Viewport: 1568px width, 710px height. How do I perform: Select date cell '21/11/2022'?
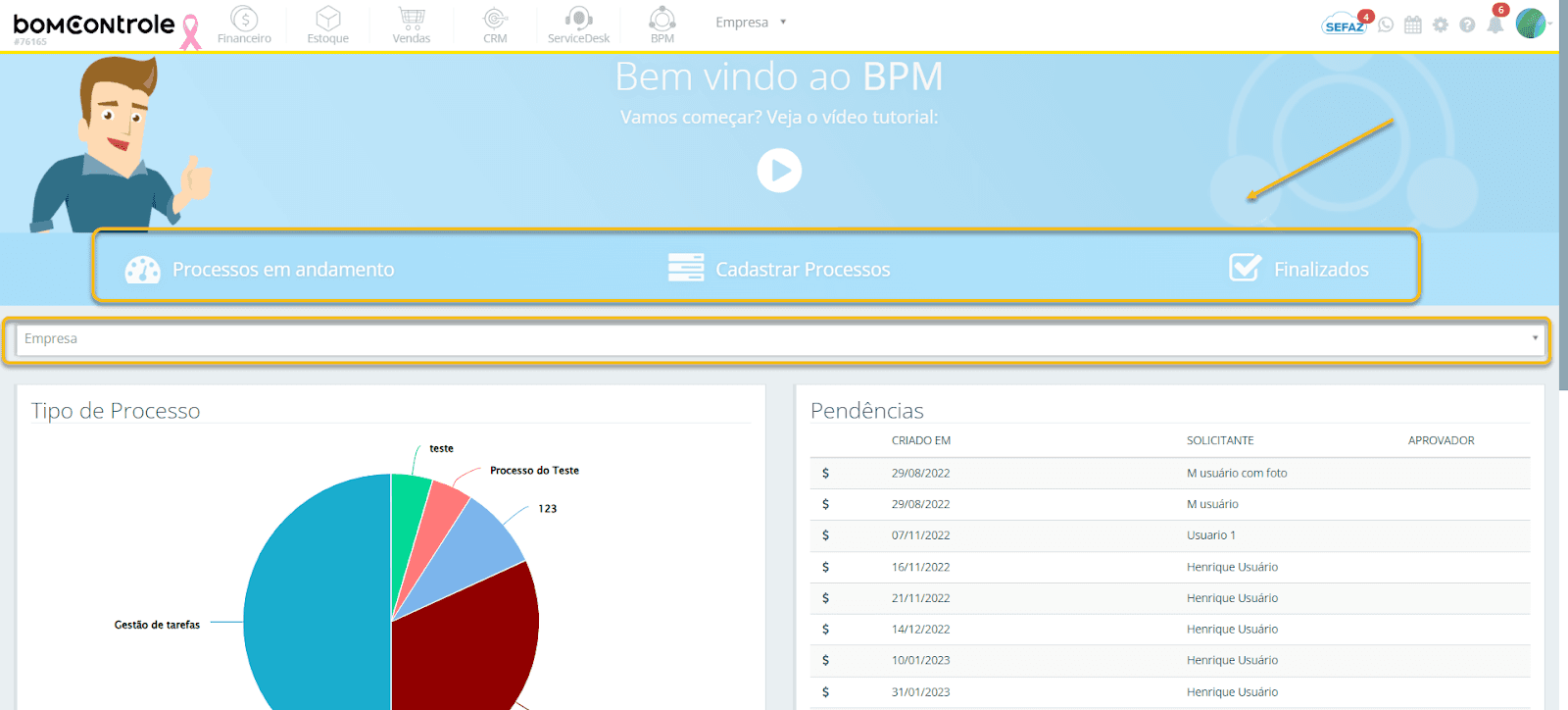click(x=920, y=598)
